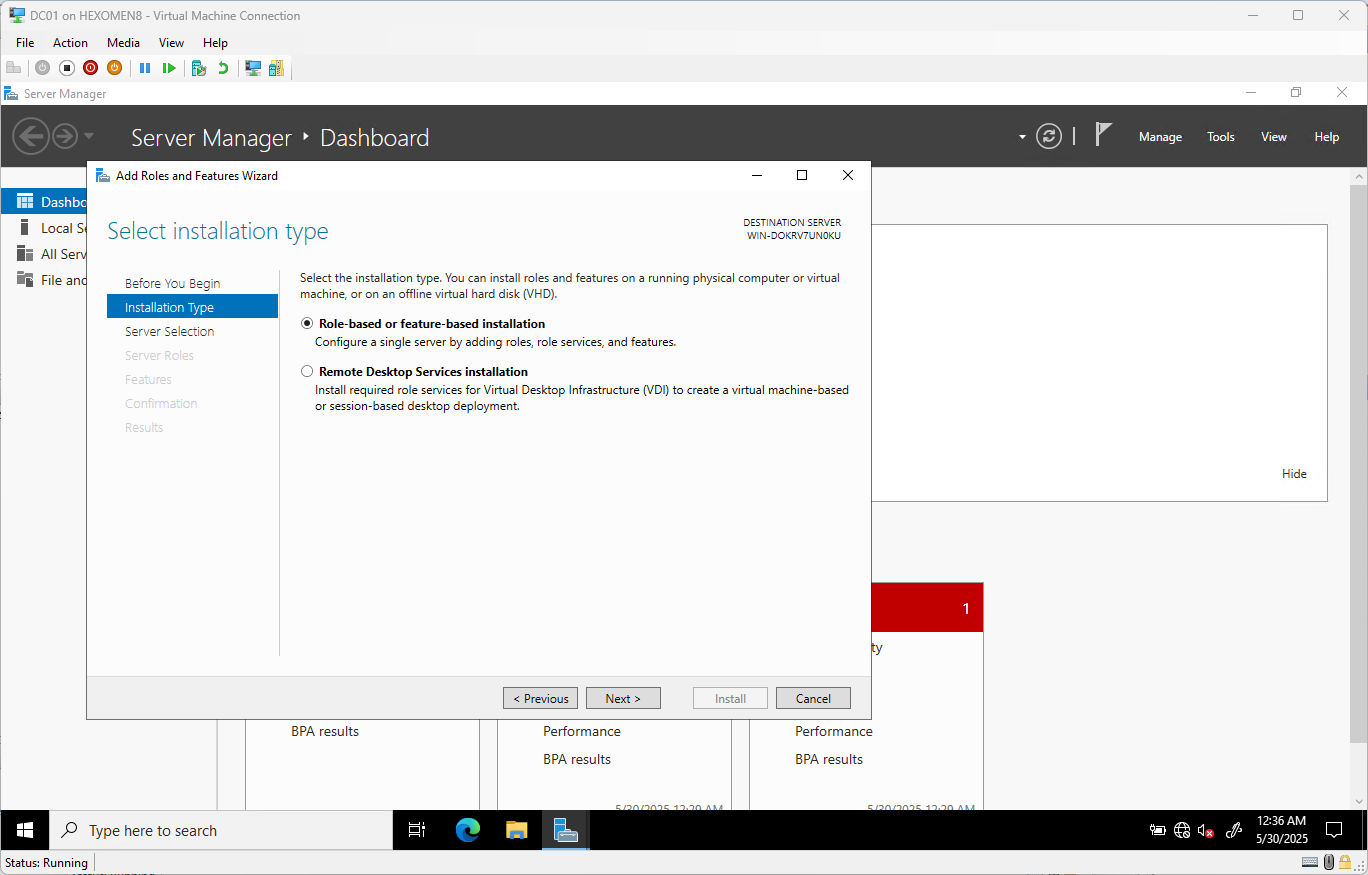
Task: Click the network globe tray icon
Action: click(x=1182, y=830)
